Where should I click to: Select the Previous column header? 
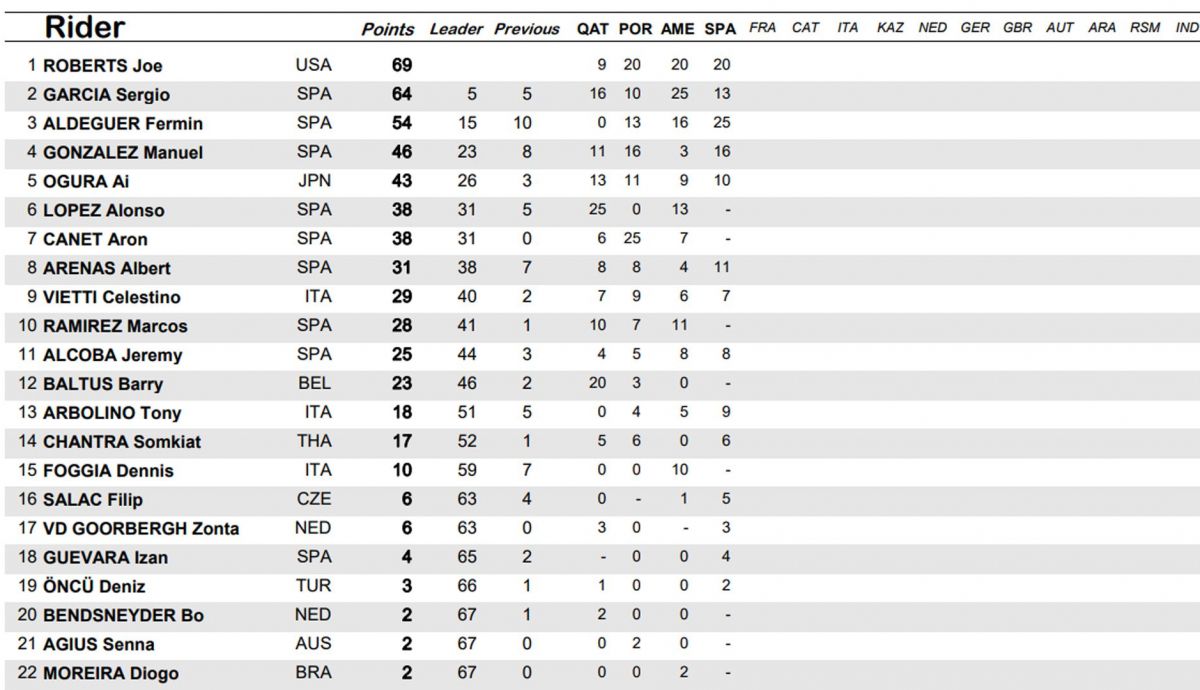[x=527, y=29]
